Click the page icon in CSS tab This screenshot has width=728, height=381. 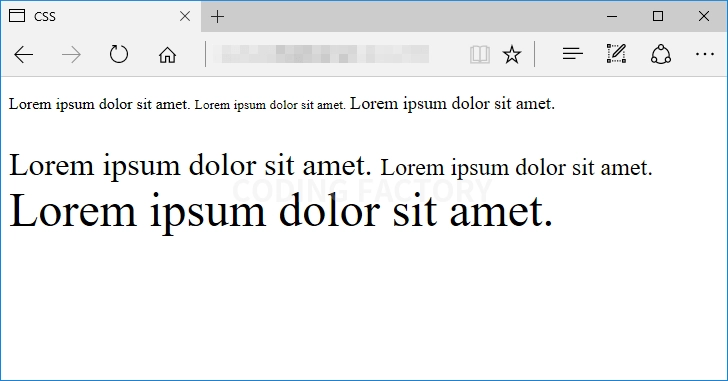tap(17, 16)
